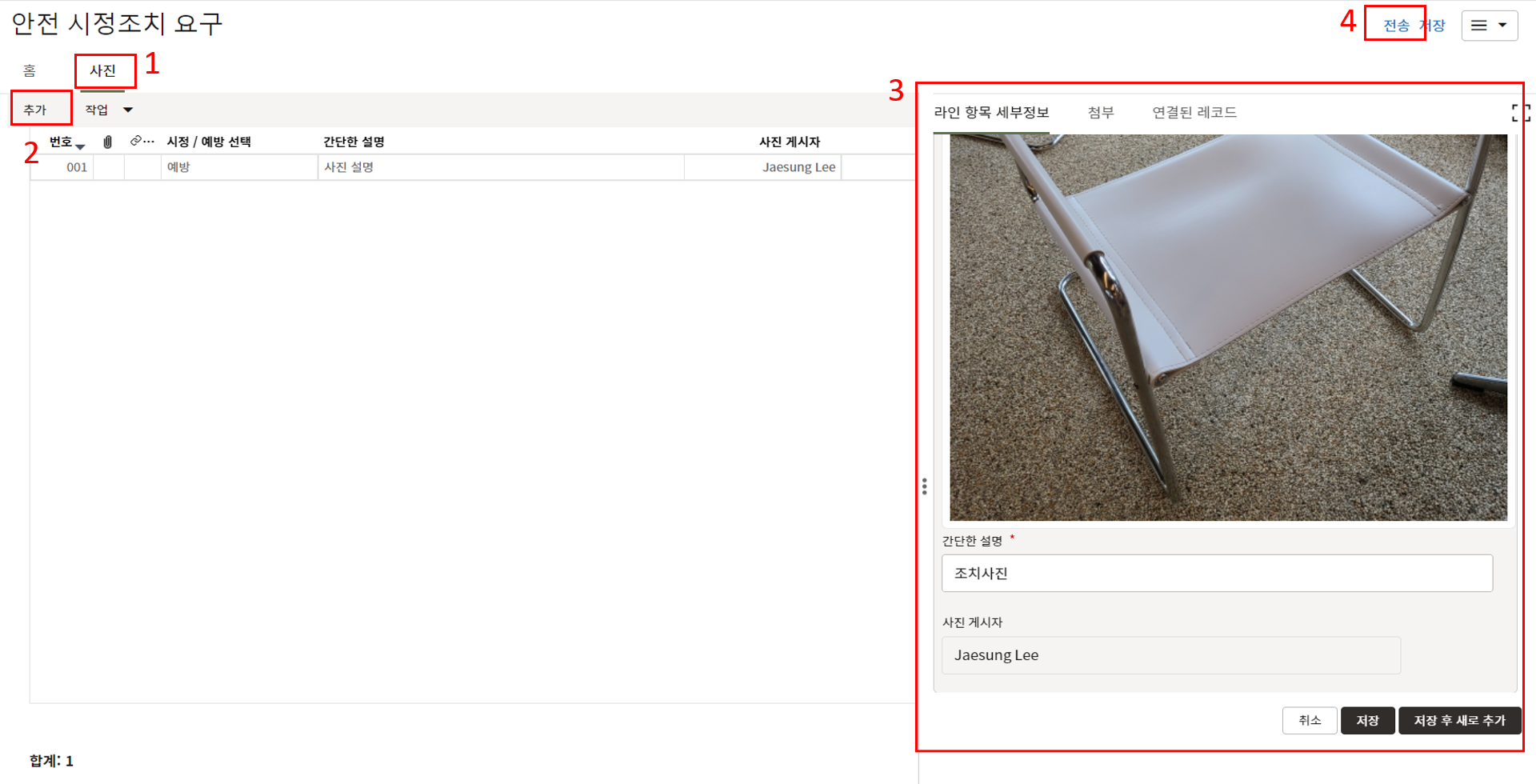Click the three-dot pane splitter handle

click(x=924, y=486)
